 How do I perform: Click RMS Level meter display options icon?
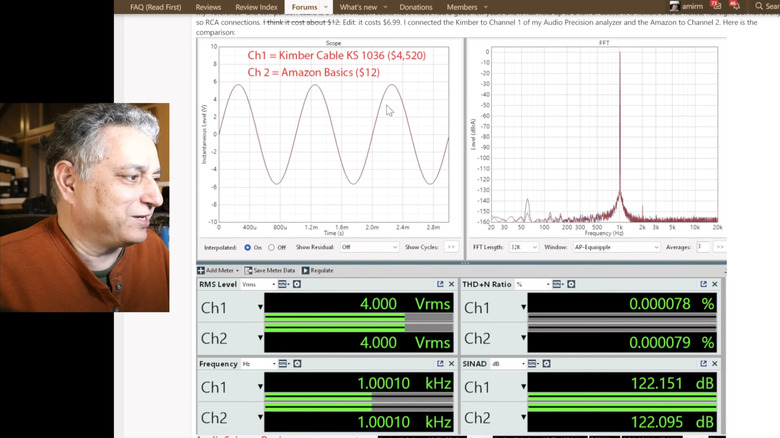click(283, 284)
